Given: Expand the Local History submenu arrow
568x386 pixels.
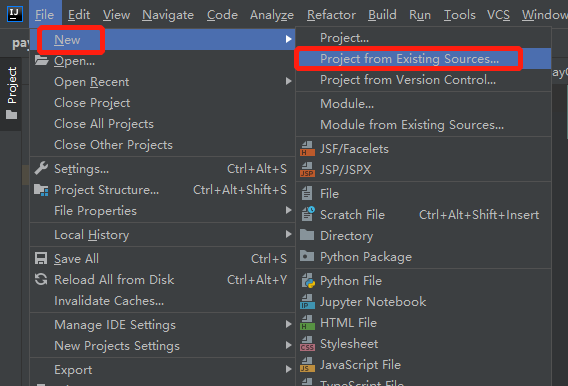Looking at the screenshot, I should point(288,234).
